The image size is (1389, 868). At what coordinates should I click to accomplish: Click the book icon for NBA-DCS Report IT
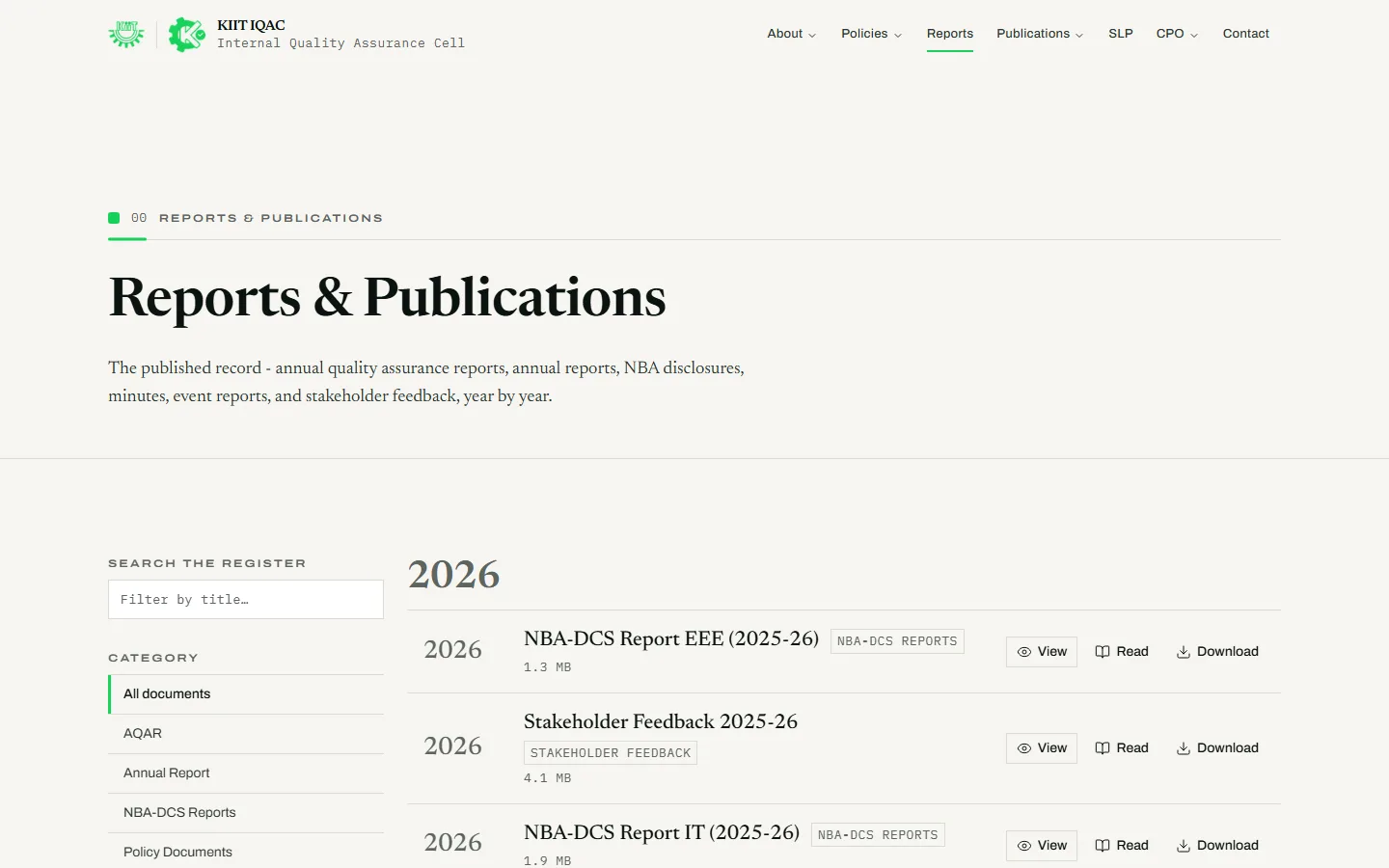[1103, 846]
